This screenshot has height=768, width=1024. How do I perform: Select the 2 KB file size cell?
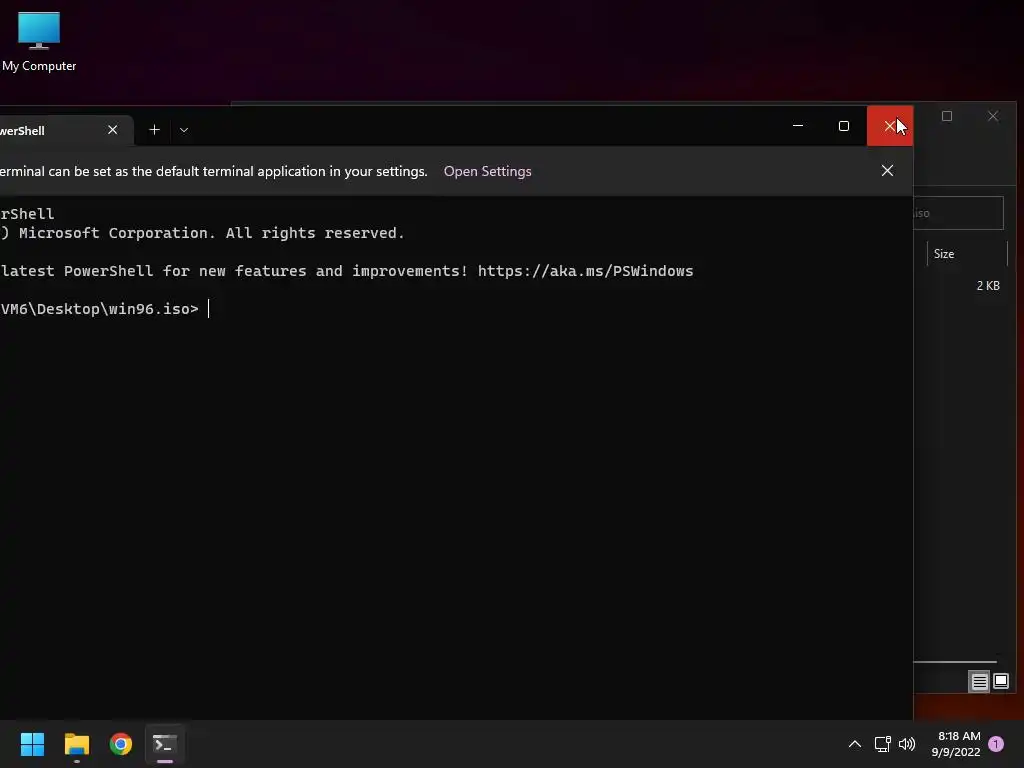987,285
